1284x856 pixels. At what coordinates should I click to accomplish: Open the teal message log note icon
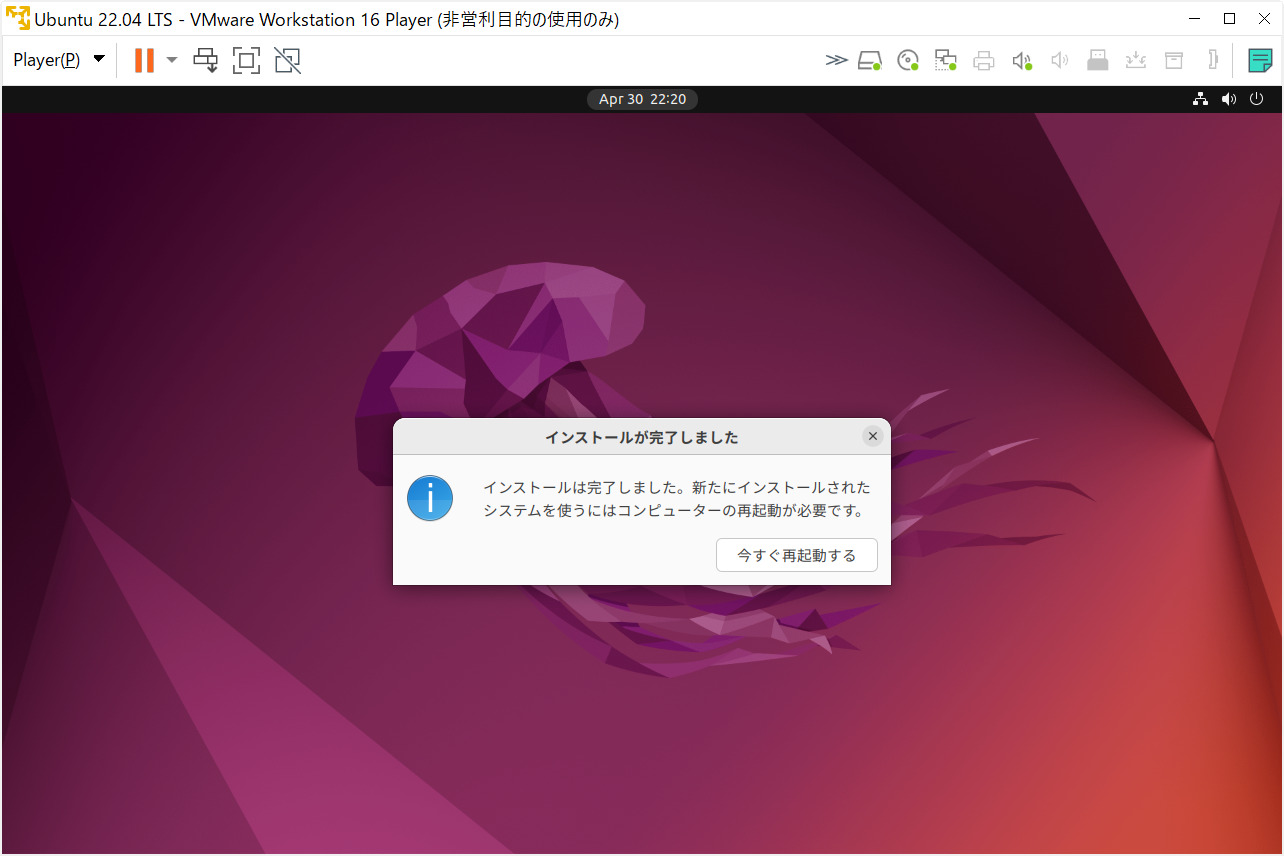coord(1260,61)
